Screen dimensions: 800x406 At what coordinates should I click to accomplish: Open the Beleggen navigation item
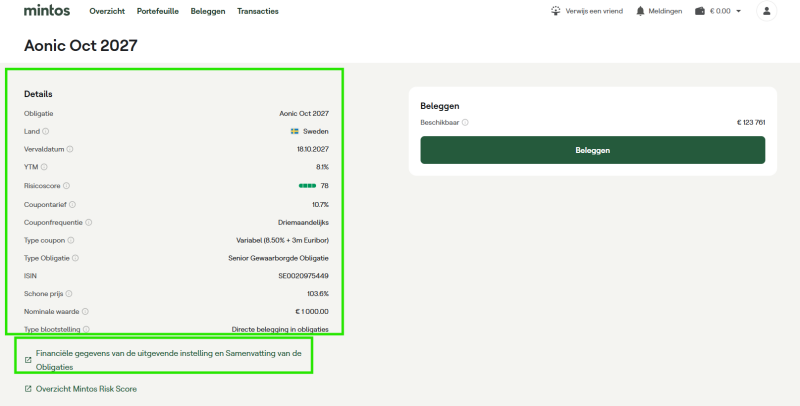point(208,11)
